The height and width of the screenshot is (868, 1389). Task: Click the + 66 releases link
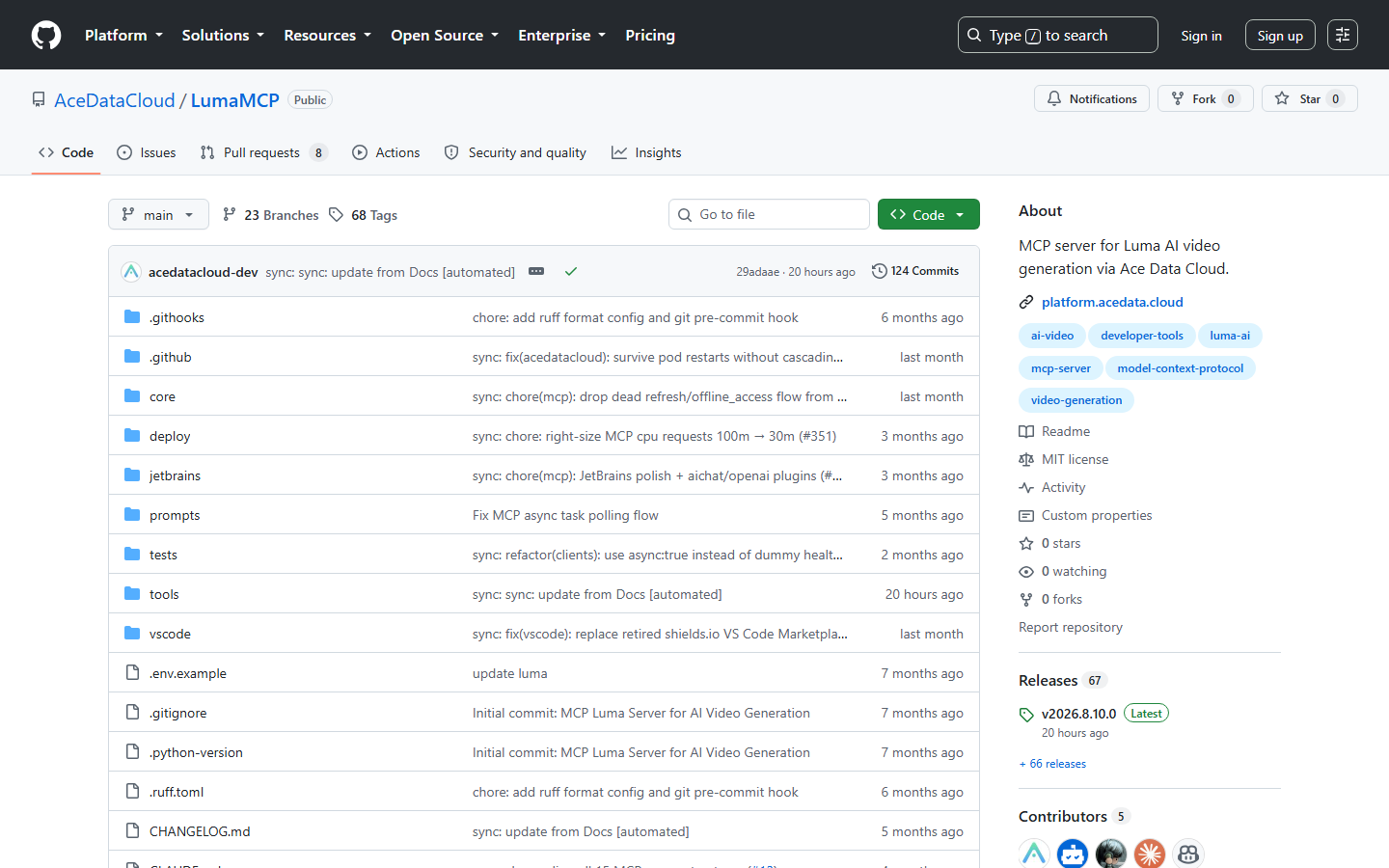1052,764
